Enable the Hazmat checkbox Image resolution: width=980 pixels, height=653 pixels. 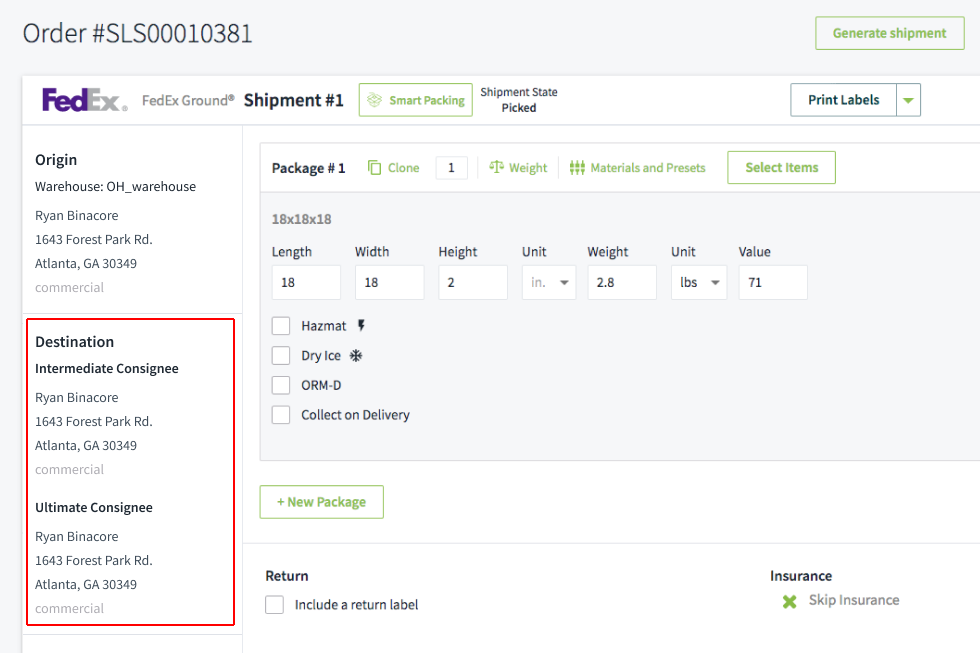point(281,325)
